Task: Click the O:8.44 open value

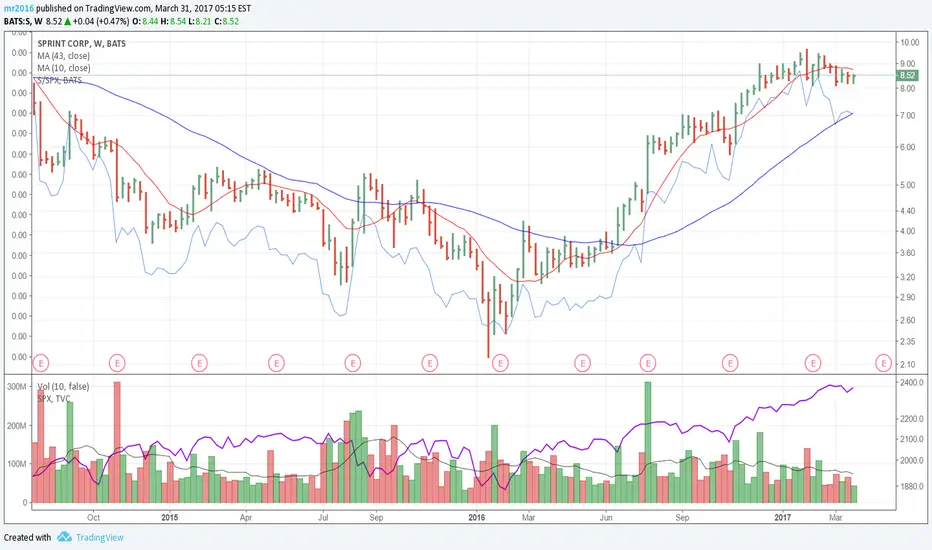Action: click(144, 21)
